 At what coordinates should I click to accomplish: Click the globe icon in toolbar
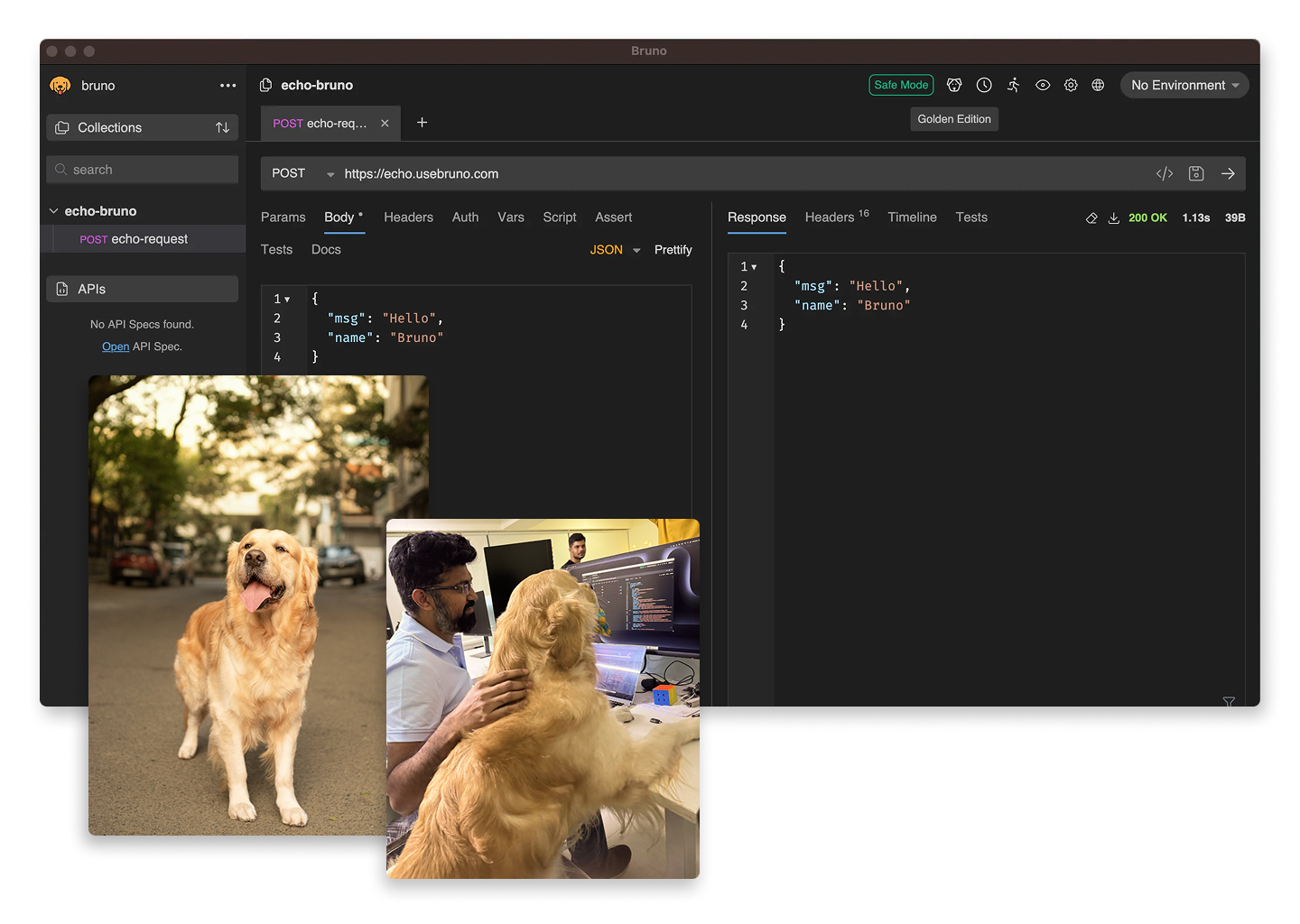tap(1098, 85)
